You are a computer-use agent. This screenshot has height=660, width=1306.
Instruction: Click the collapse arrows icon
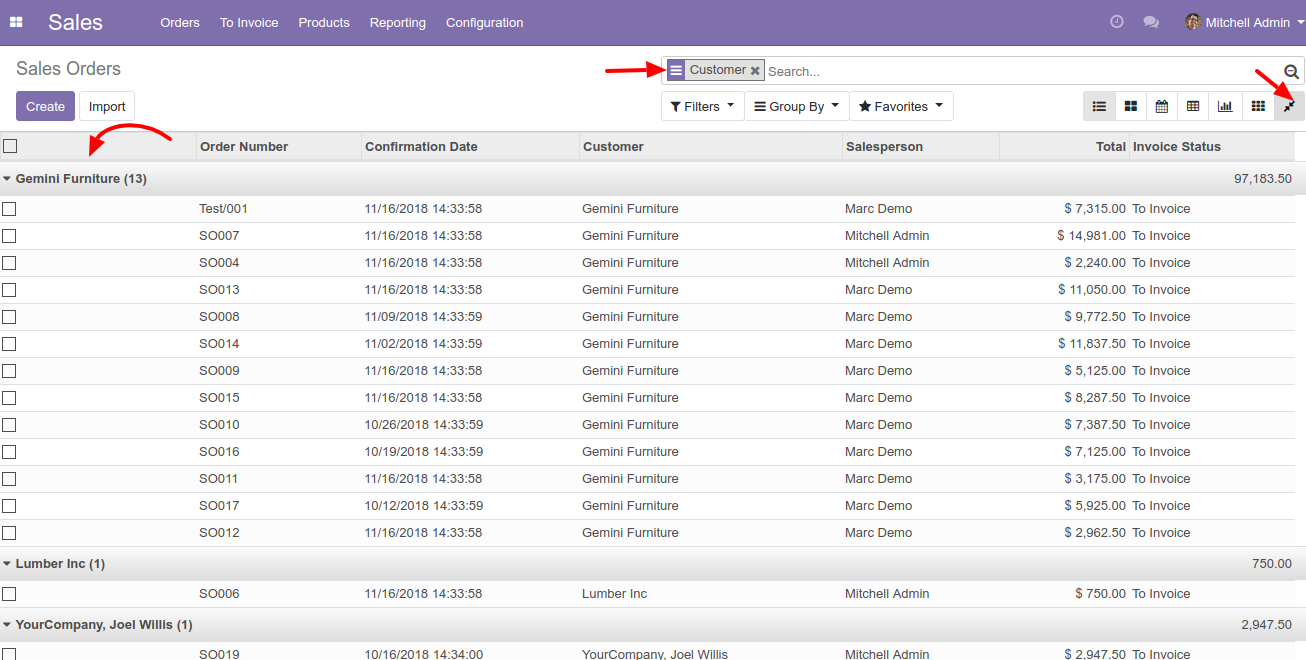[x=1289, y=106]
